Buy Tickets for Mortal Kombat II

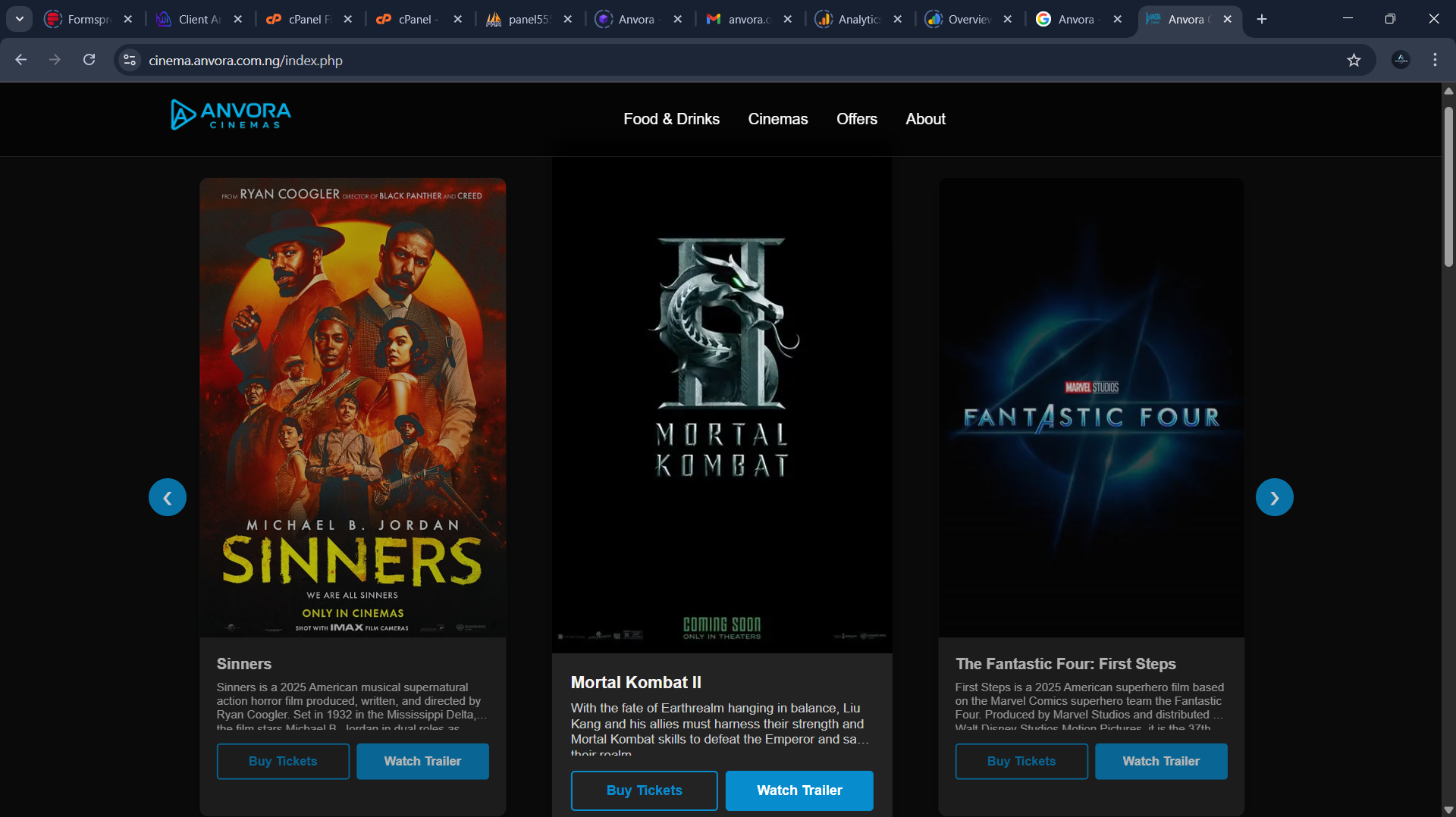click(x=644, y=790)
